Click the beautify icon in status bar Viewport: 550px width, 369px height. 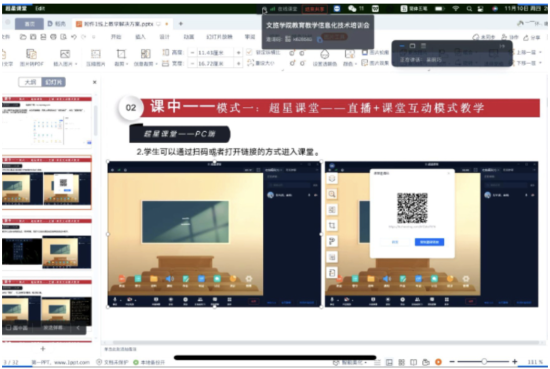336,362
